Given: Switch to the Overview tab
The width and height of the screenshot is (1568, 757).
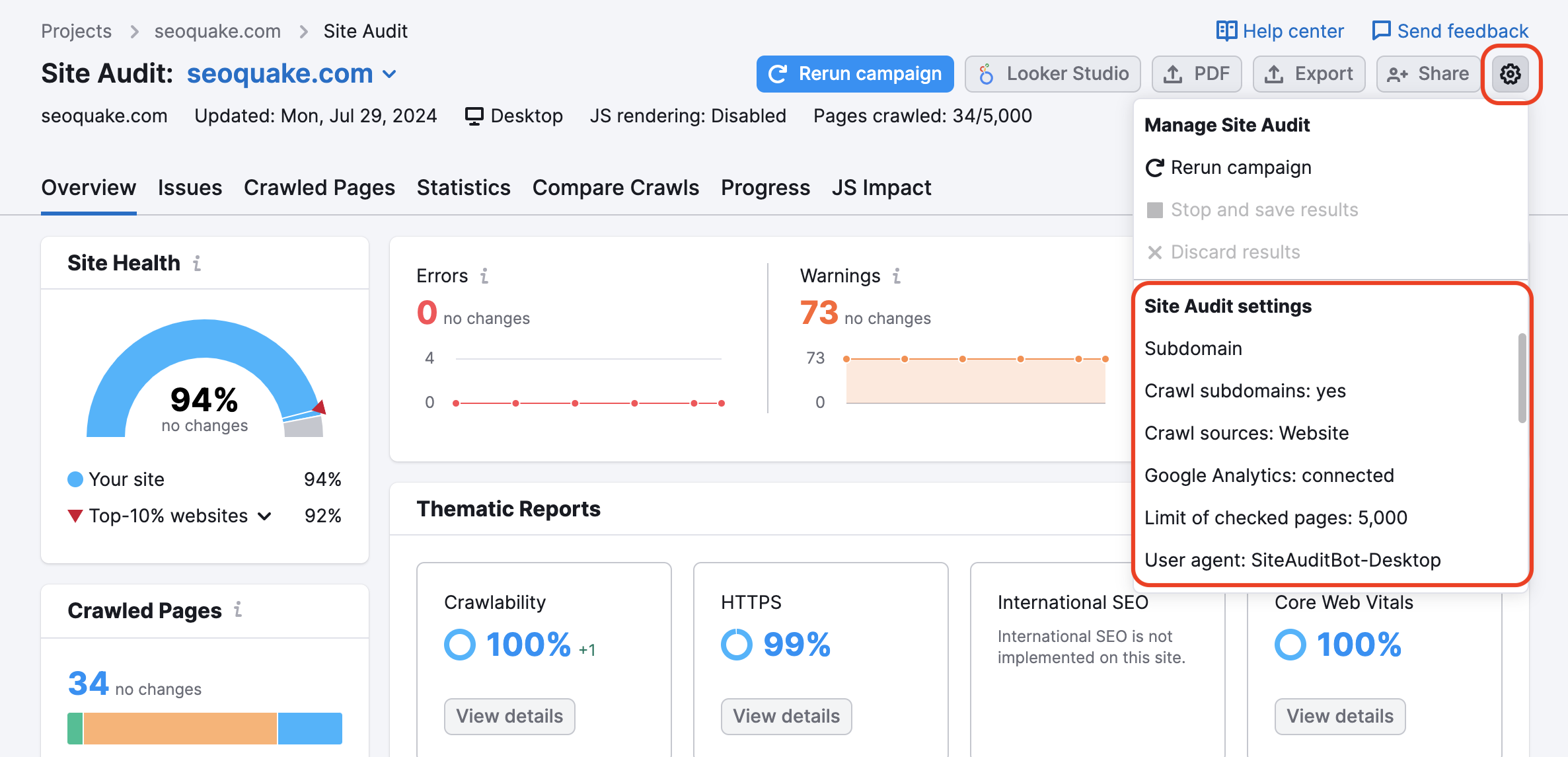Looking at the screenshot, I should pyautogui.click(x=89, y=188).
